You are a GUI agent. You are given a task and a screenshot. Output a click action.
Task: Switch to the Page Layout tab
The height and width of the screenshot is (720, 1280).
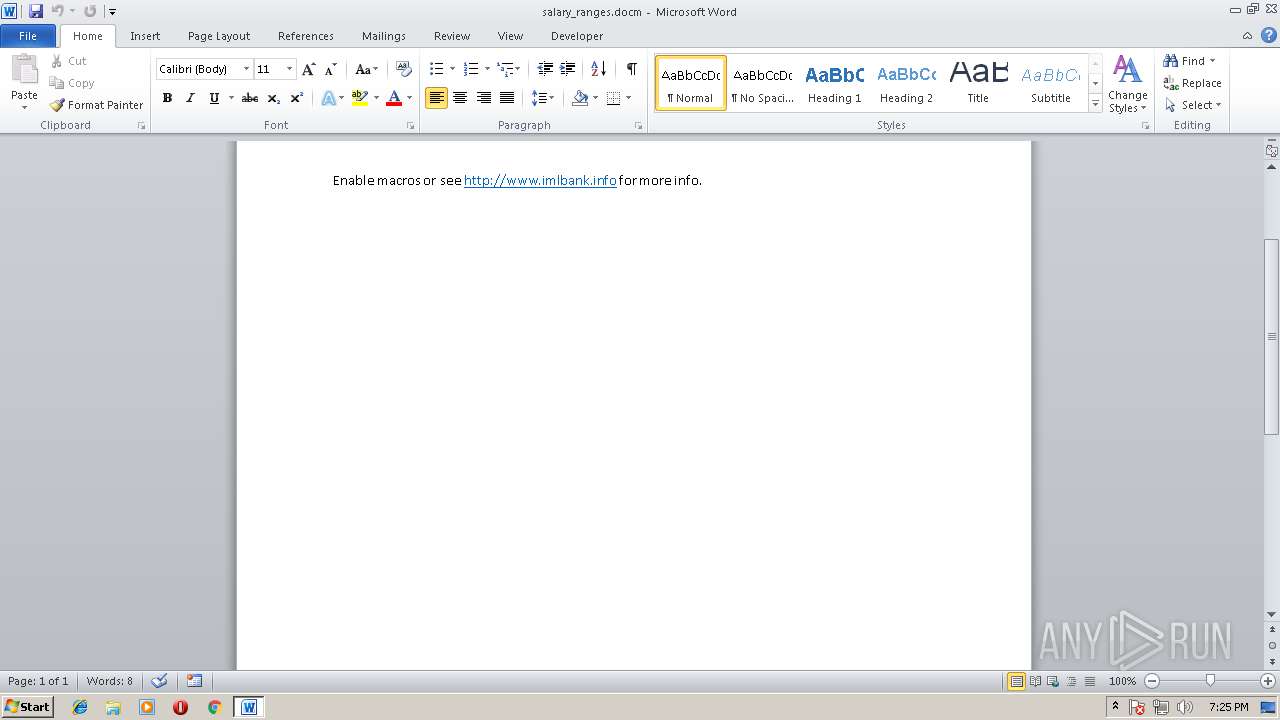pos(219,36)
